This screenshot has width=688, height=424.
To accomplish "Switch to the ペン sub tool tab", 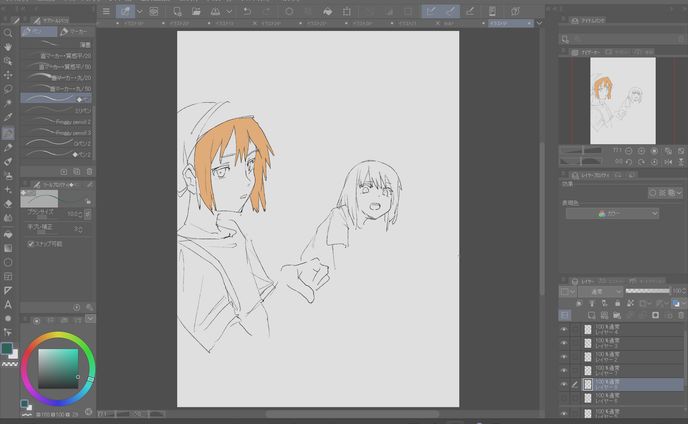I will [40, 31].
